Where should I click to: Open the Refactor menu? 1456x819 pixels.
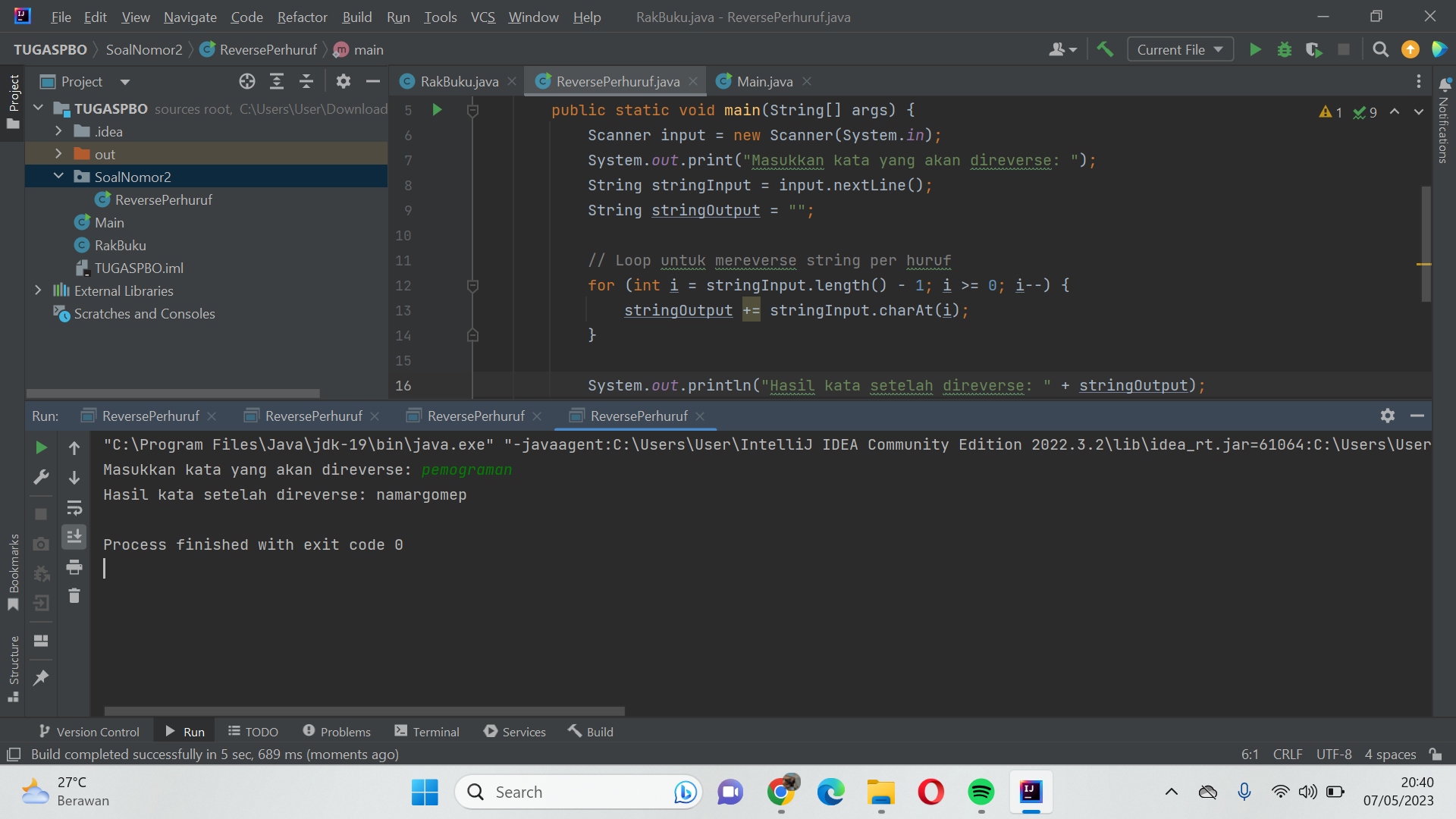pos(302,17)
